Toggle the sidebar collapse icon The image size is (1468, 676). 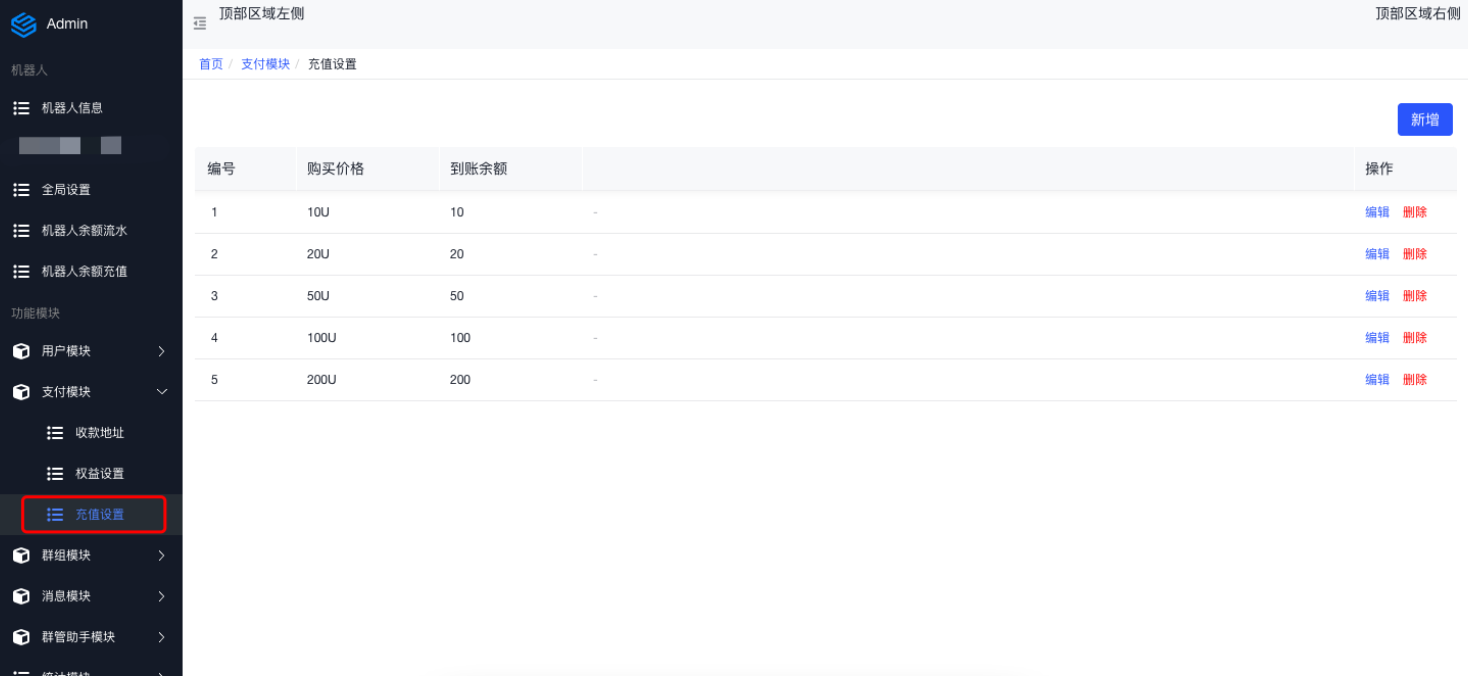point(200,23)
